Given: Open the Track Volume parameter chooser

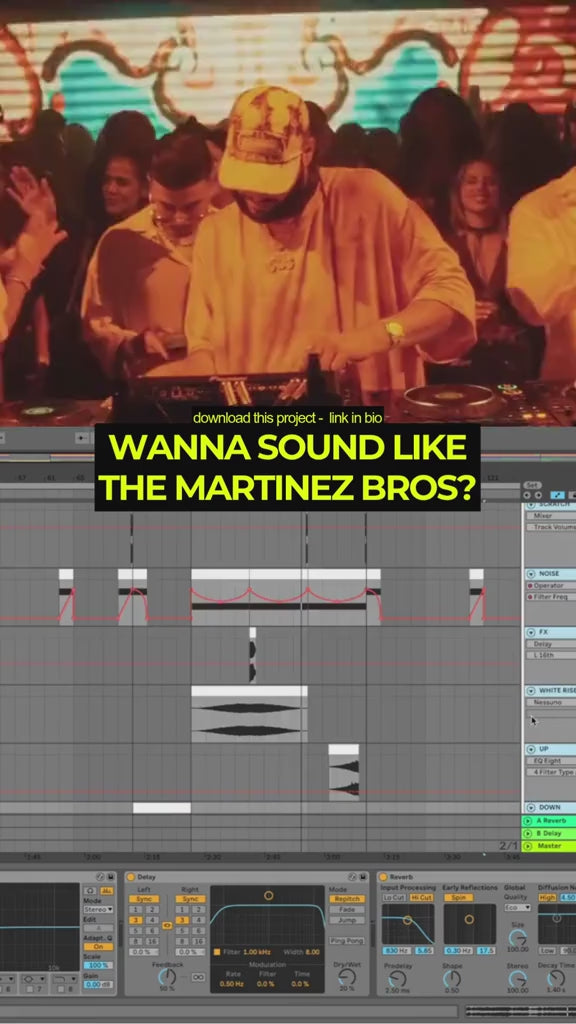Looking at the screenshot, I should 551,526.
